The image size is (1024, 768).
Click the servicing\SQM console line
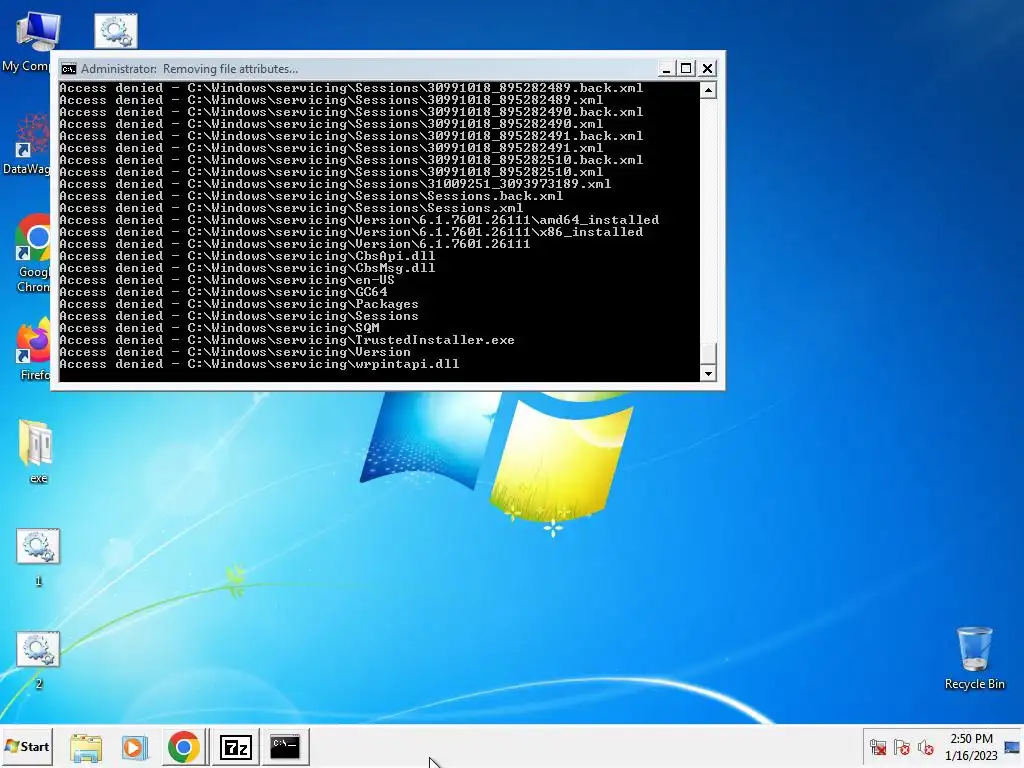coord(219,328)
